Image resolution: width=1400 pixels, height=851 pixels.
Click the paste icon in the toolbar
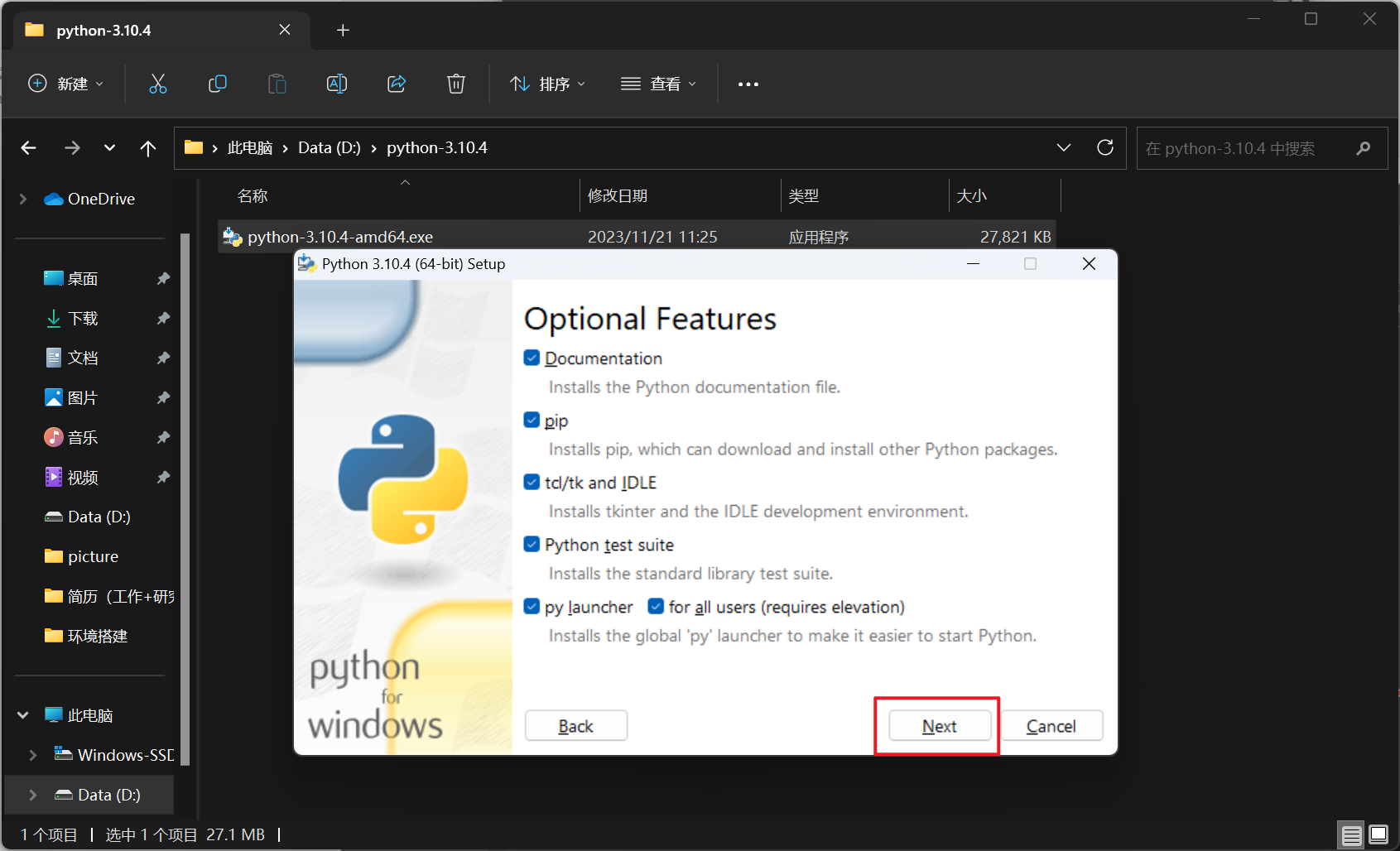click(277, 84)
